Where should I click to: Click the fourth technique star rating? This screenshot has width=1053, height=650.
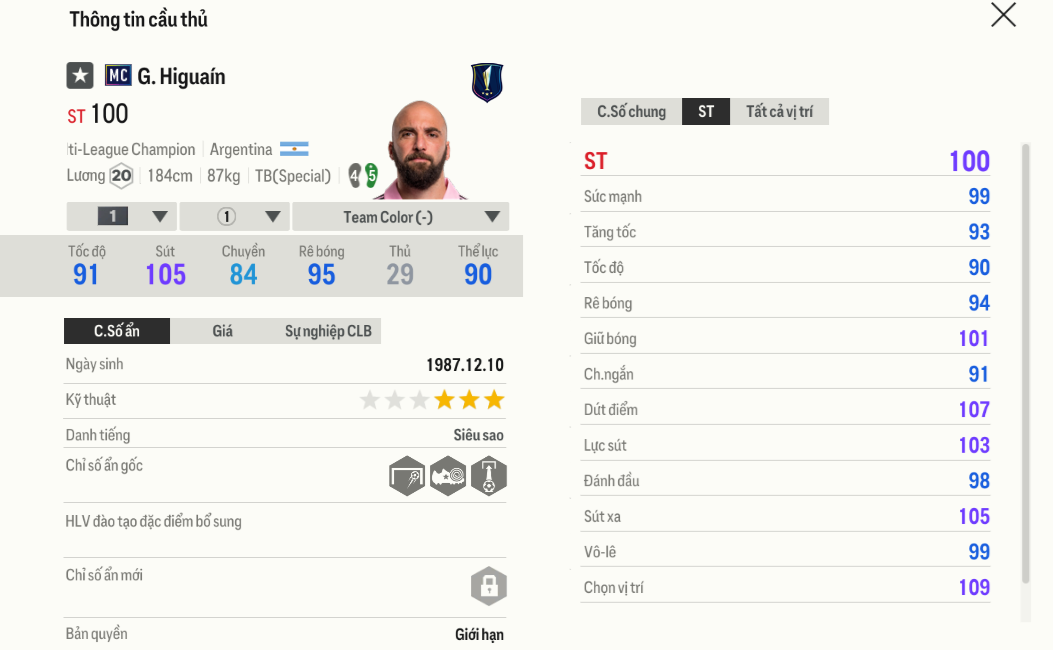[444, 399]
